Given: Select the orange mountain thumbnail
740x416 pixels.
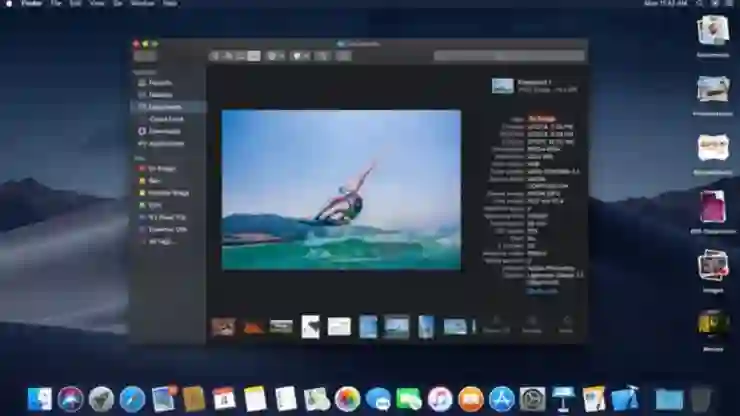Looking at the screenshot, I should [x=253, y=327].
